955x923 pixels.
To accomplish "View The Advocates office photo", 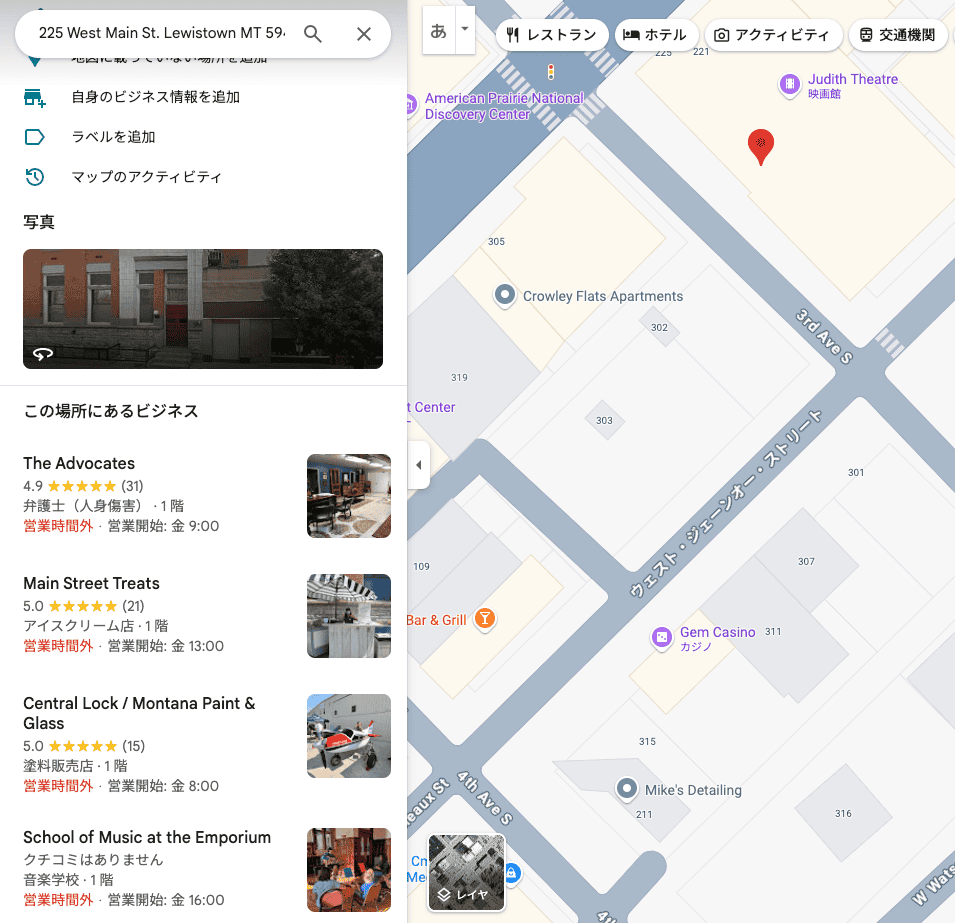I will click(x=349, y=496).
